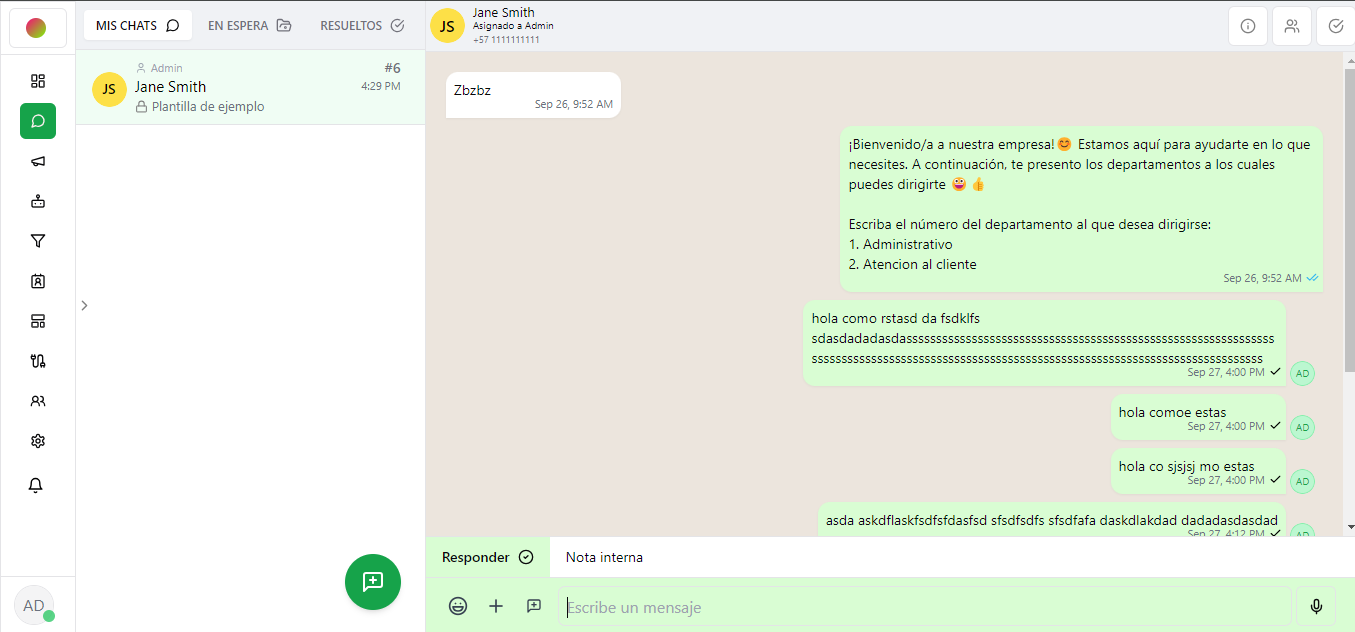Click the colorful app logo
This screenshot has width=1355, height=632.
36,28
